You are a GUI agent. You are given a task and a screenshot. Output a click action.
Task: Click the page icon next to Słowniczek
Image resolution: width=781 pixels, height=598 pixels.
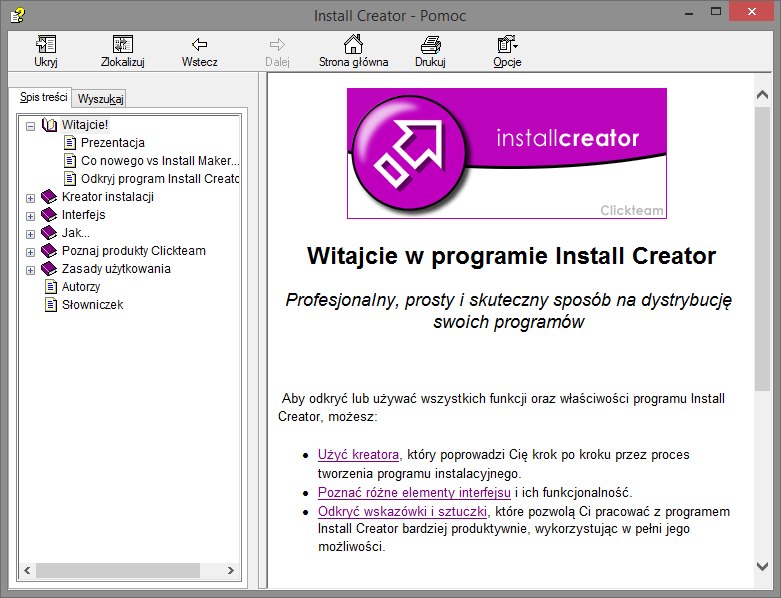pos(51,305)
